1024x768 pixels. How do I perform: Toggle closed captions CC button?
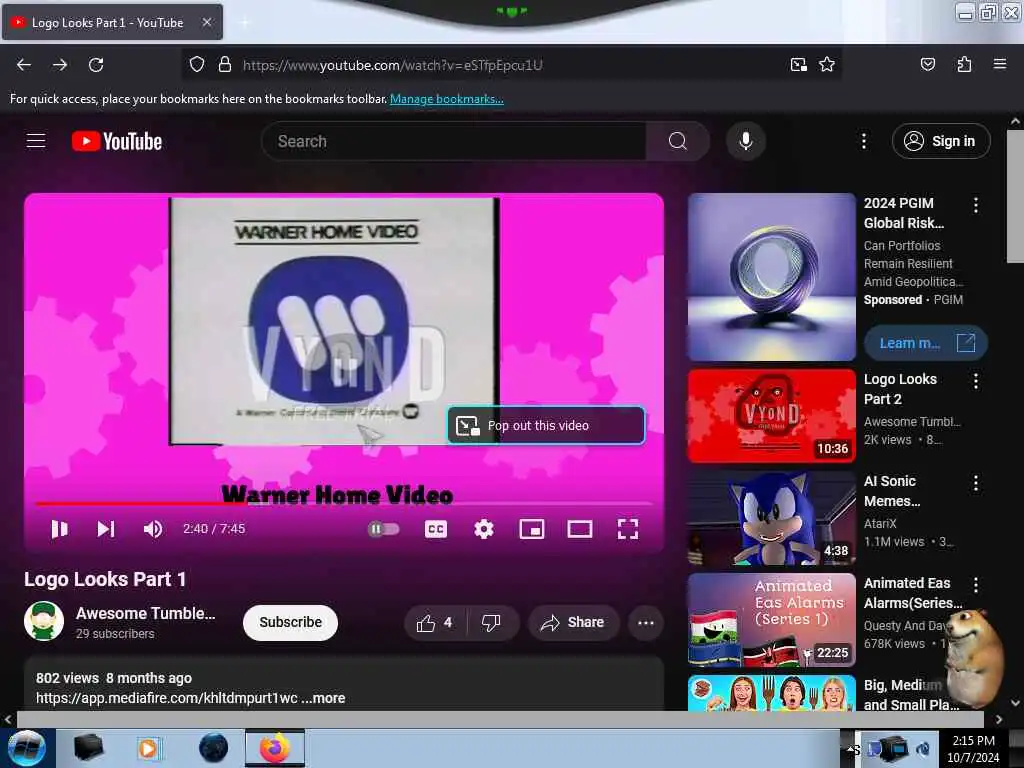pyautogui.click(x=436, y=529)
